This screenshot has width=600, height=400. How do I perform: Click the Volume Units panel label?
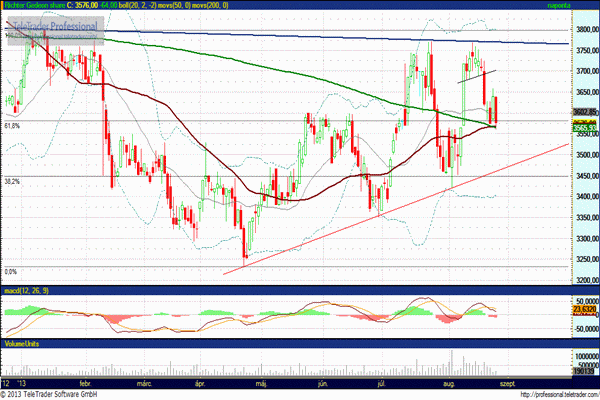(x=20, y=343)
